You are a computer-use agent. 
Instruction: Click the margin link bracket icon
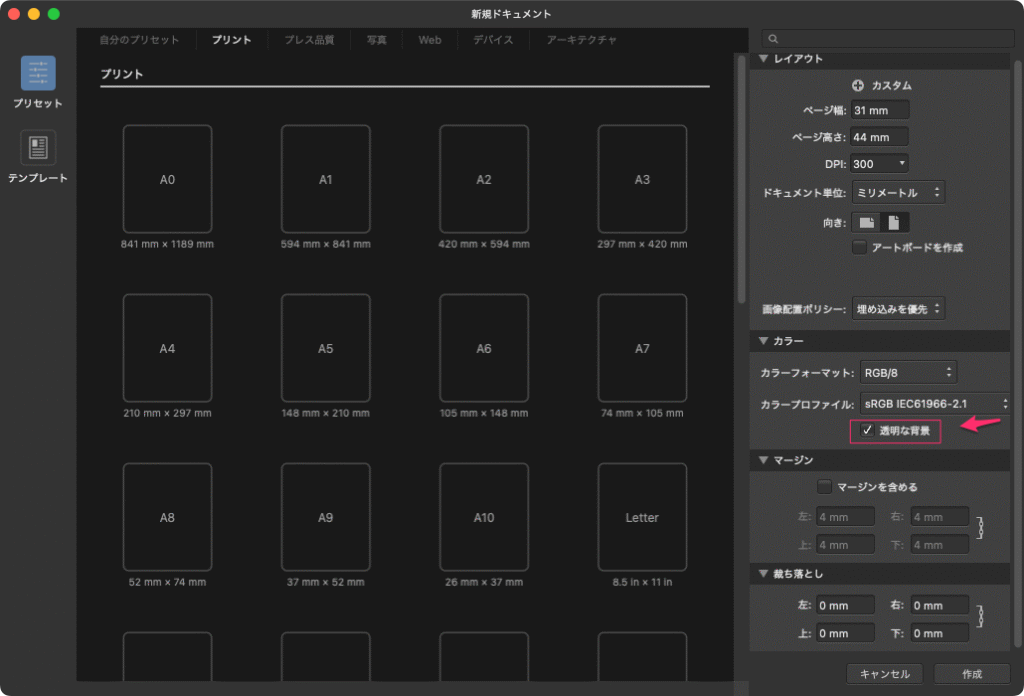(x=981, y=529)
